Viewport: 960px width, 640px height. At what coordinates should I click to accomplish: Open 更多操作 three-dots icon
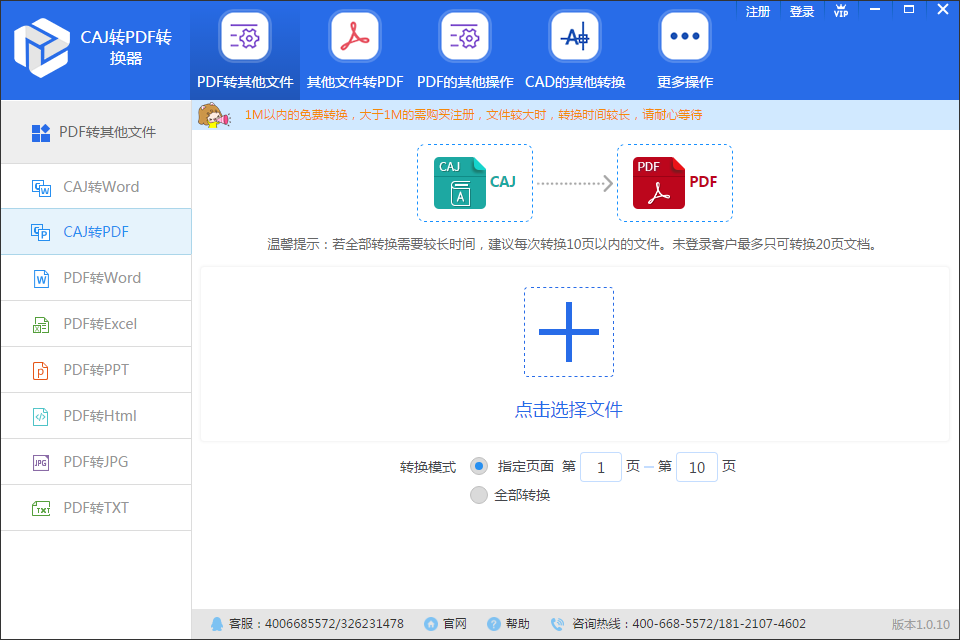[x=685, y=37]
